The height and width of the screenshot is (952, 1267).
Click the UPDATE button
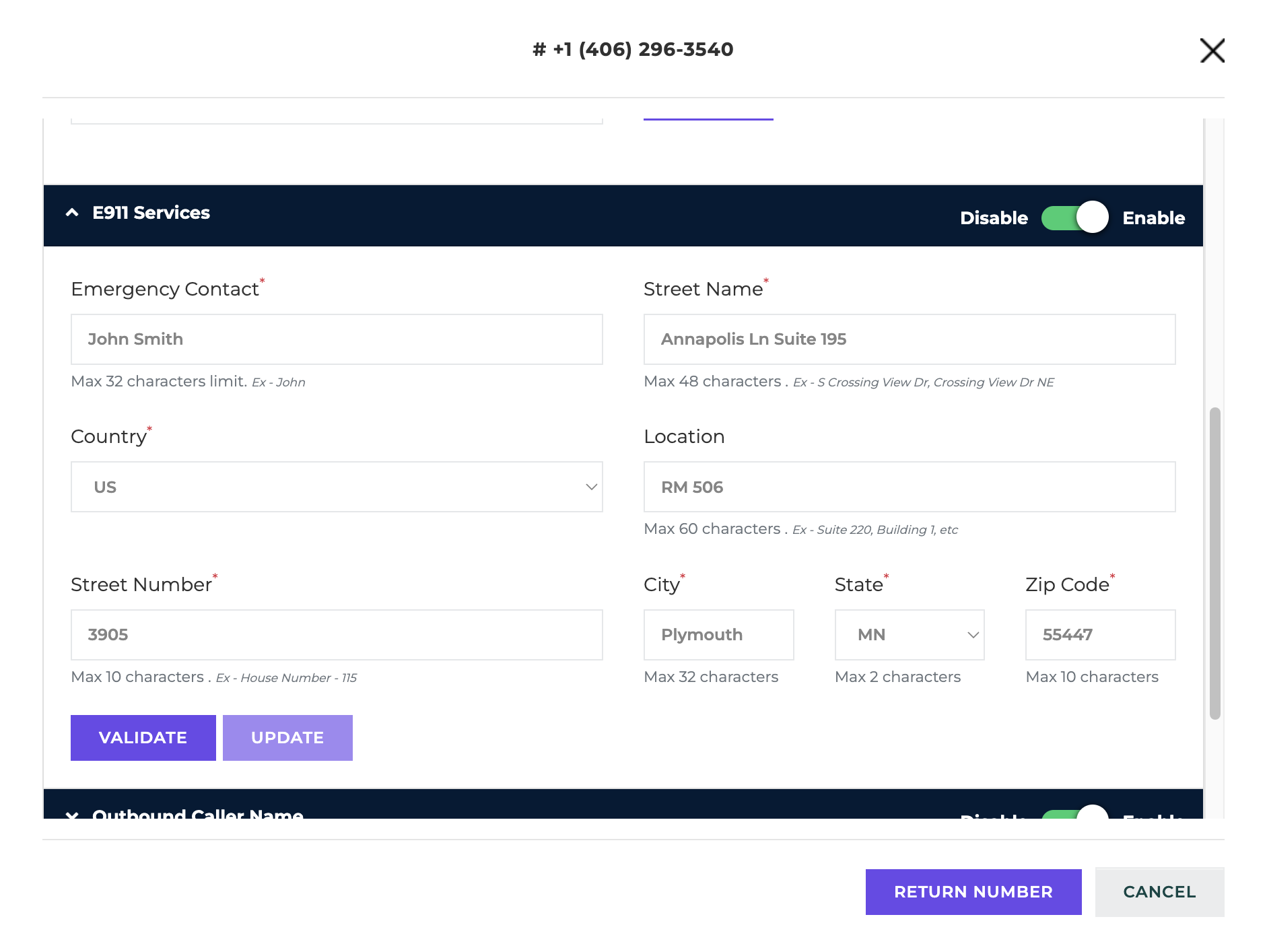287,738
